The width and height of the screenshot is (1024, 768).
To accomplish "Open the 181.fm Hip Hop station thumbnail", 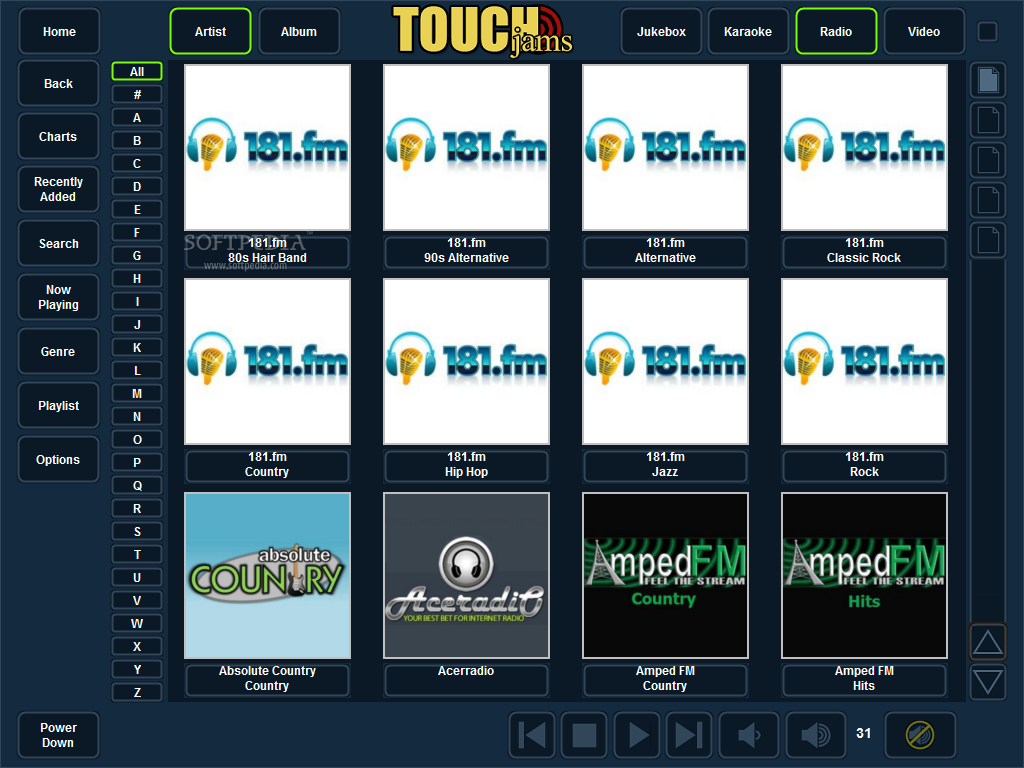I will point(466,362).
